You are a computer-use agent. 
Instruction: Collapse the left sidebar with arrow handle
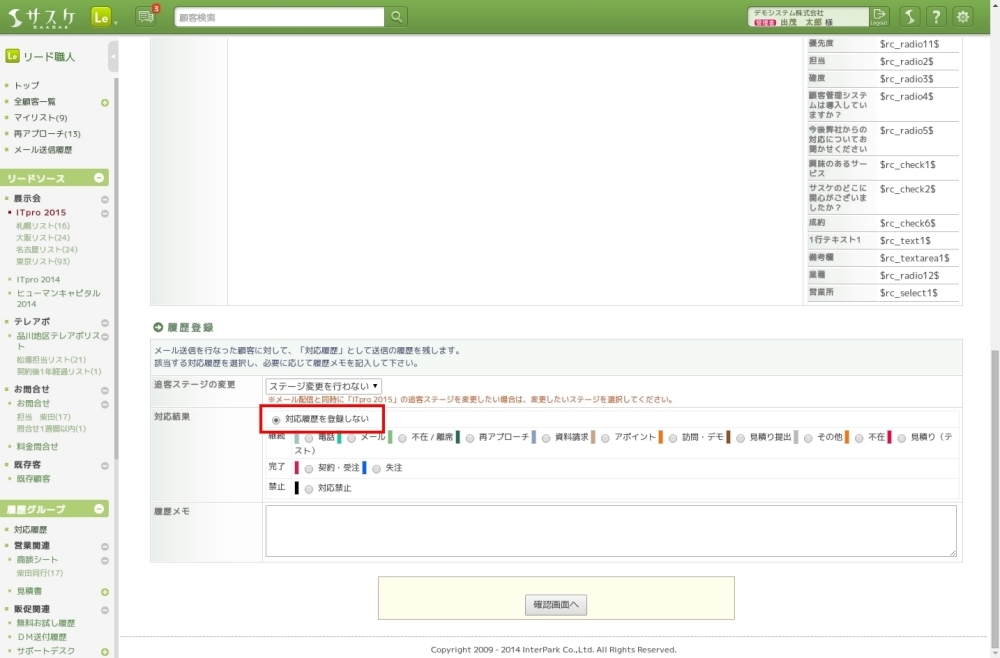click(113, 57)
